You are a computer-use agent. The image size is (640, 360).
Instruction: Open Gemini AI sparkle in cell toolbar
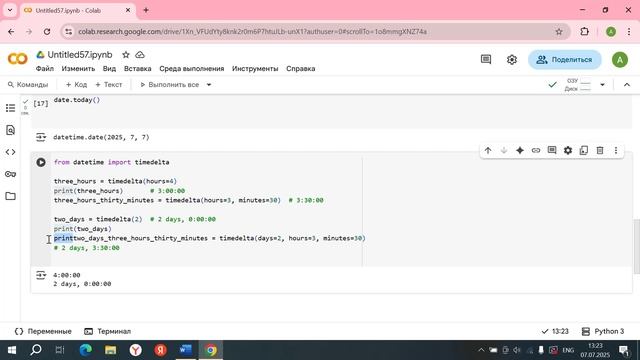click(x=520, y=151)
